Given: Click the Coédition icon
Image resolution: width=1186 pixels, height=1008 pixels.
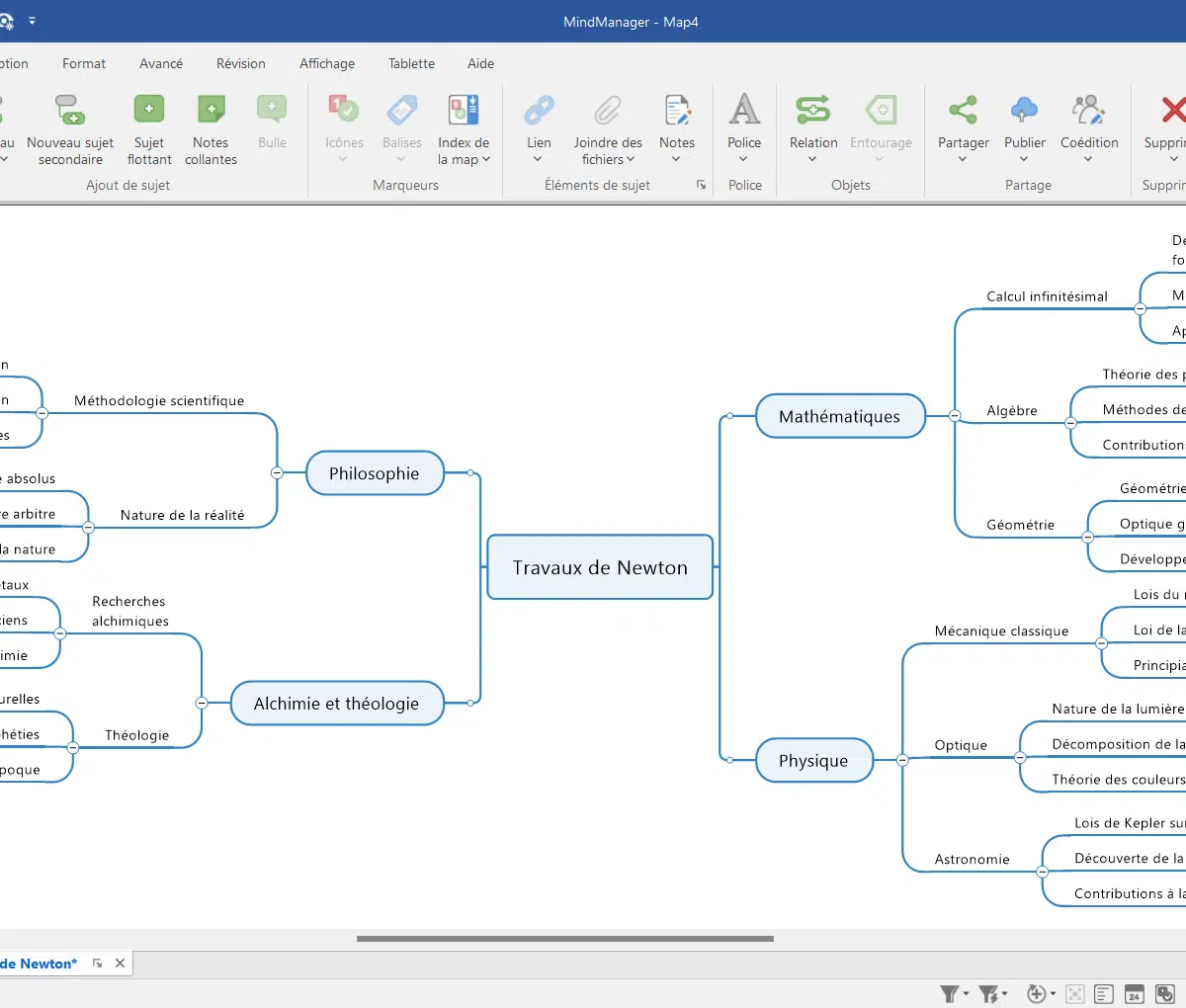Looking at the screenshot, I should 1088,110.
